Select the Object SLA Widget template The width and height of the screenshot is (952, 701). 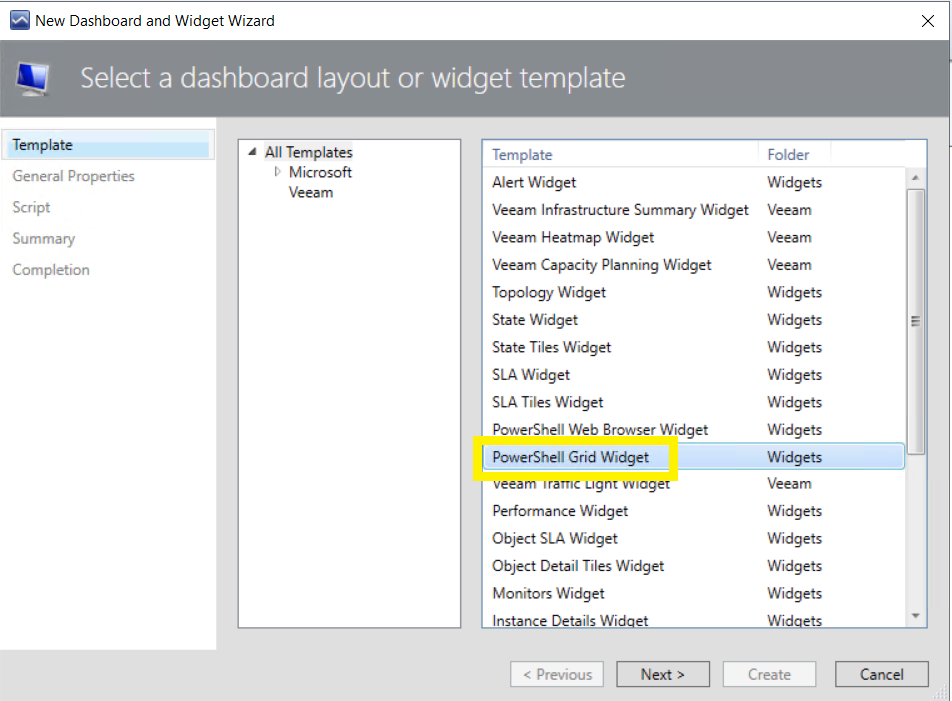click(694, 538)
